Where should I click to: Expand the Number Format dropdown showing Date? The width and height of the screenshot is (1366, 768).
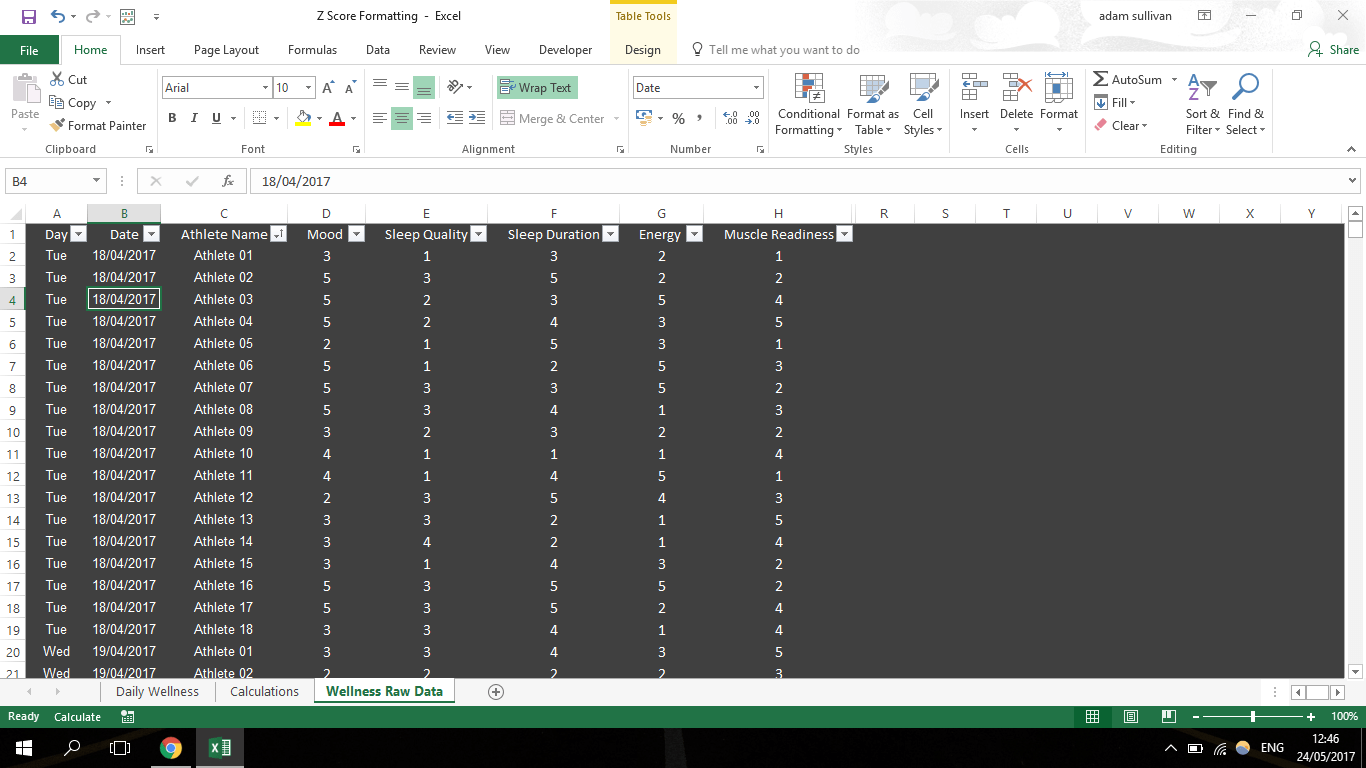coord(755,88)
